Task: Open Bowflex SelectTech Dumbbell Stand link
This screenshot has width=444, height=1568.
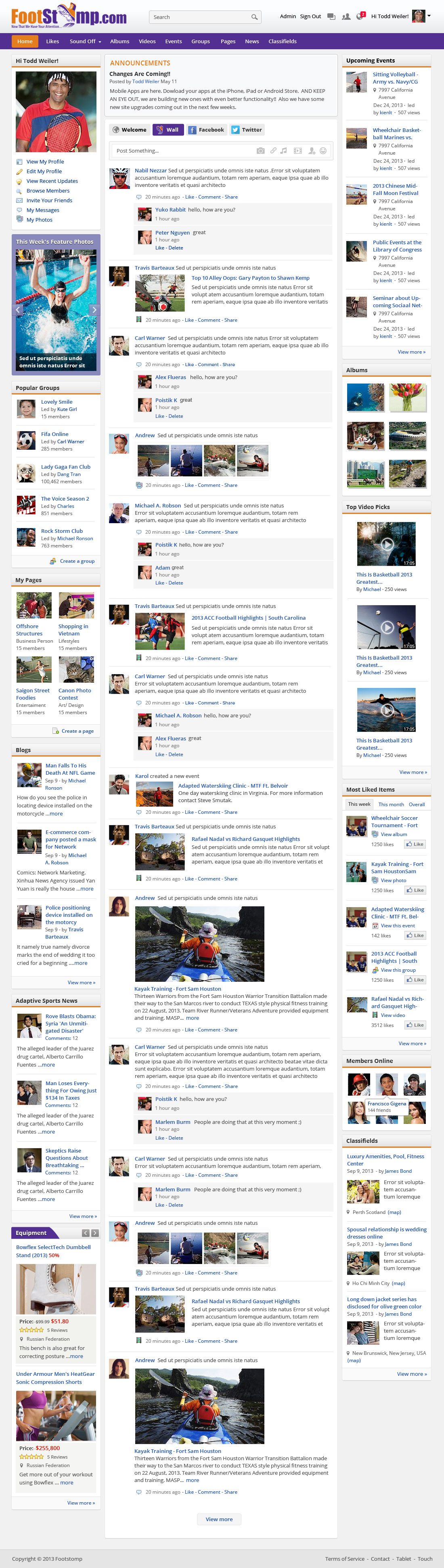Action: [54, 1251]
